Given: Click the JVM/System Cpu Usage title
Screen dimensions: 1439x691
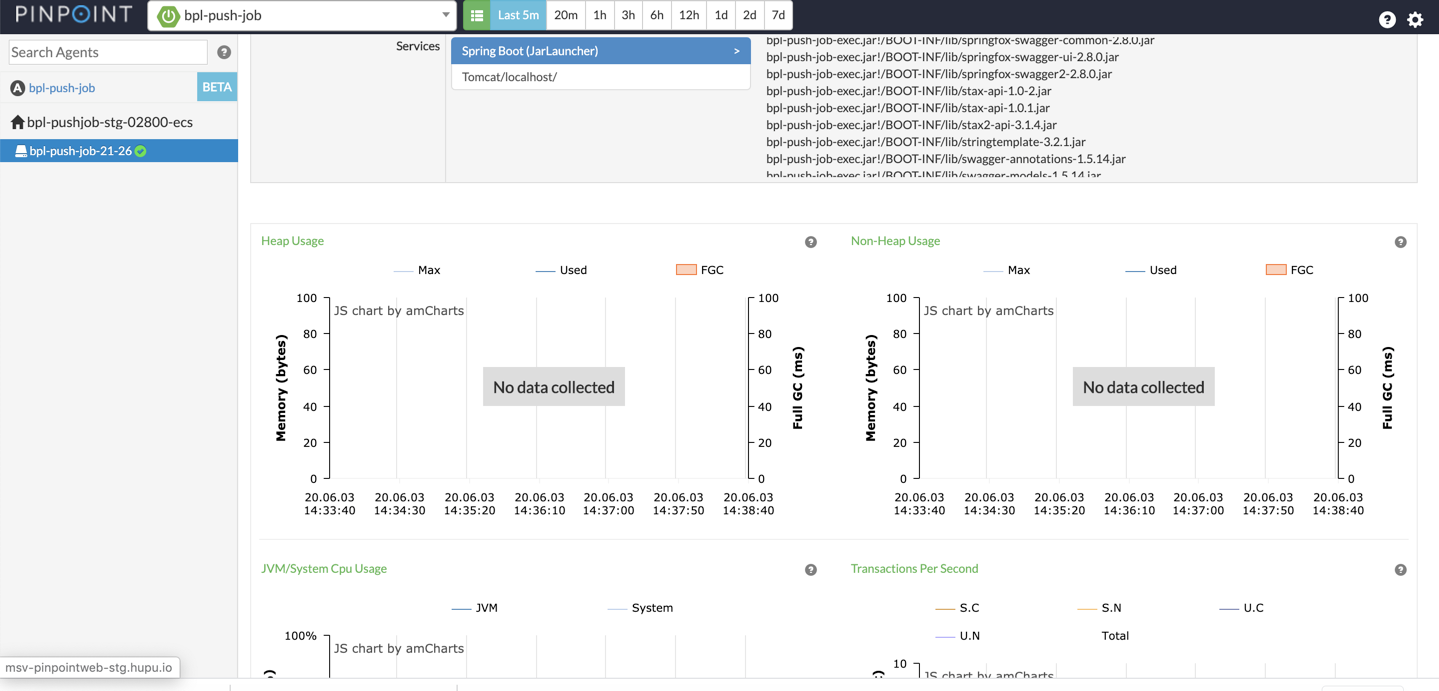Looking at the screenshot, I should pyautogui.click(x=324, y=569).
